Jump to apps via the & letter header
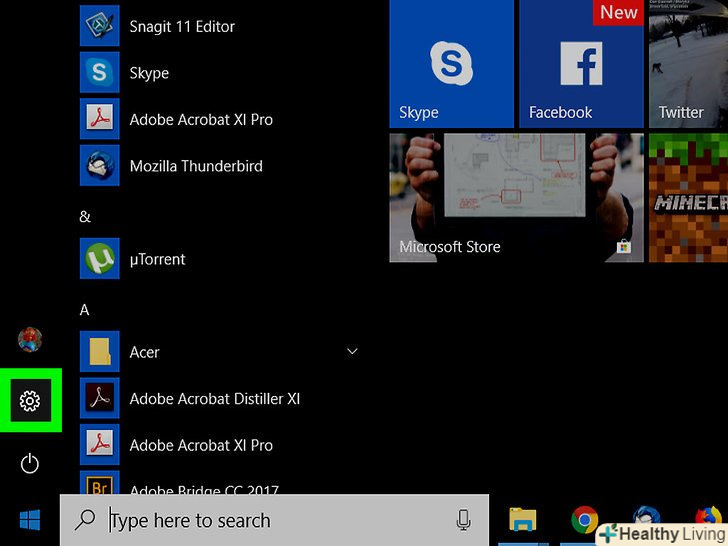 pyautogui.click(x=85, y=216)
